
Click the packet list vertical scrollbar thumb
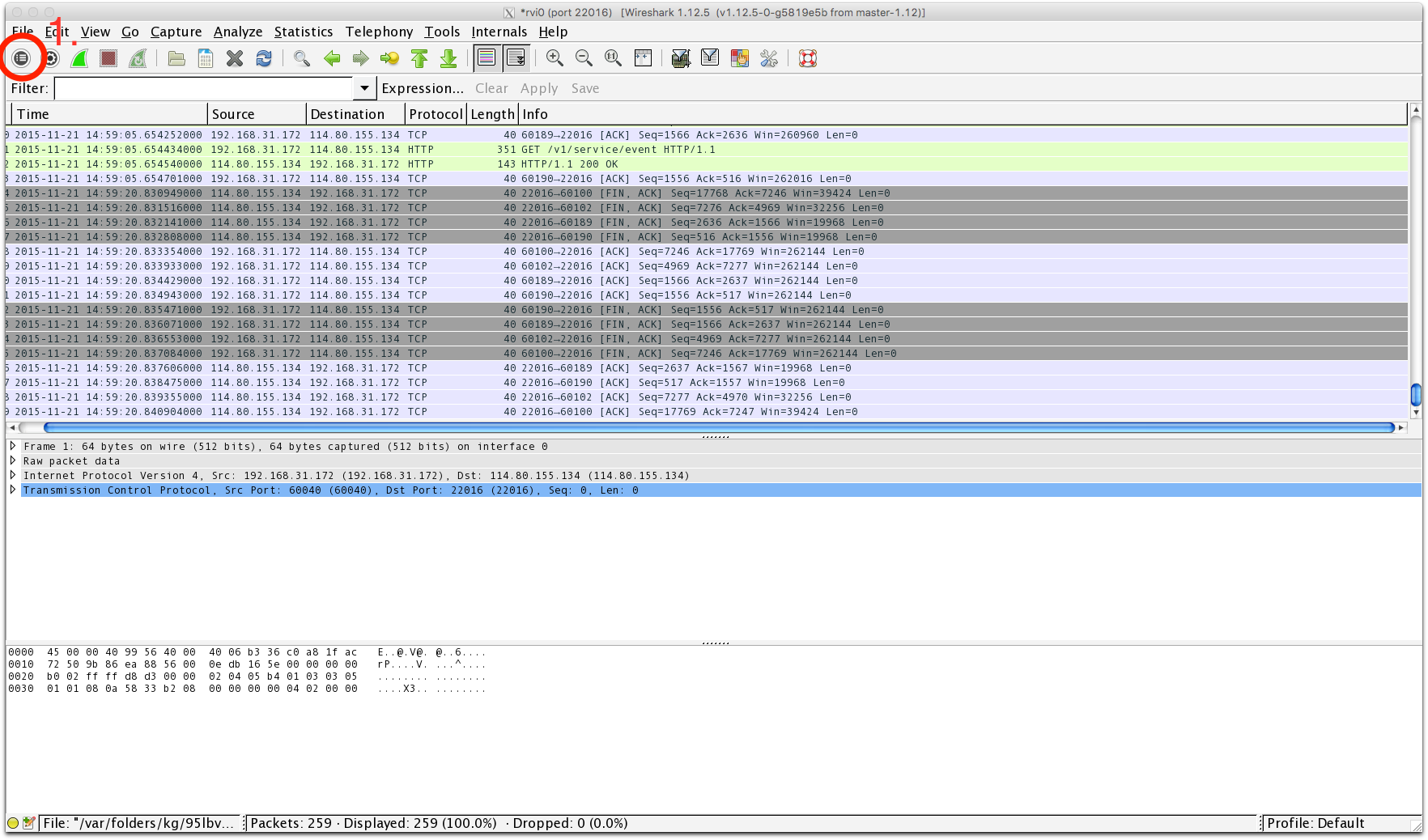[x=1416, y=394]
